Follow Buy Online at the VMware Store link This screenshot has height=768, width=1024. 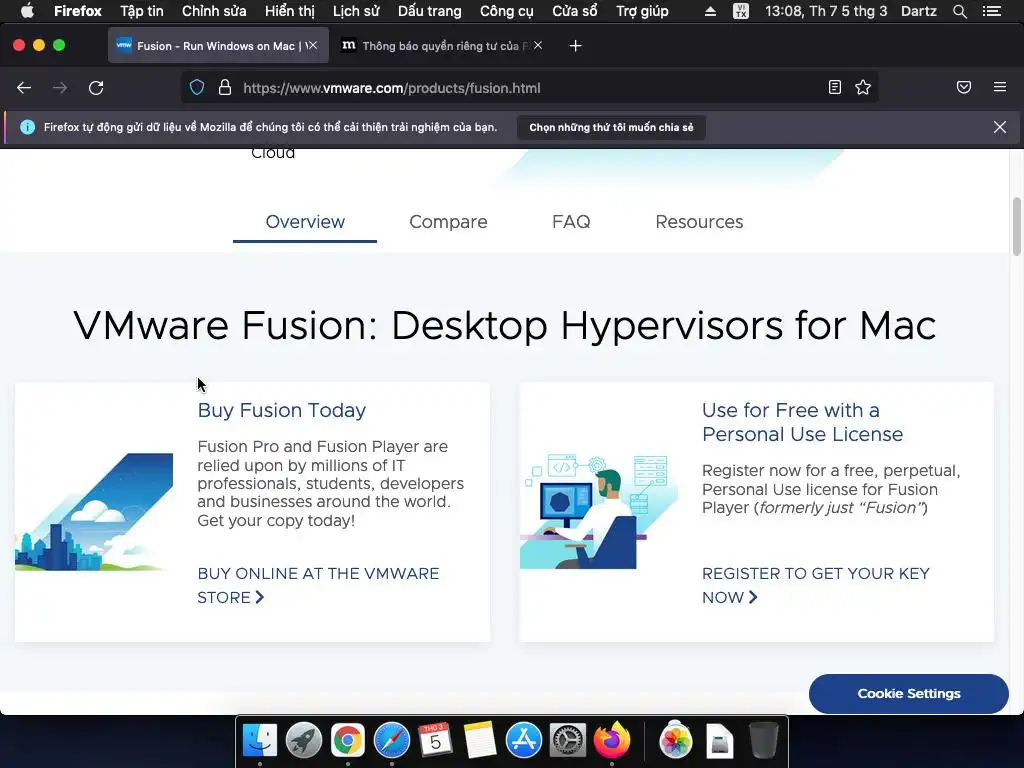pyautogui.click(x=318, y=585)
